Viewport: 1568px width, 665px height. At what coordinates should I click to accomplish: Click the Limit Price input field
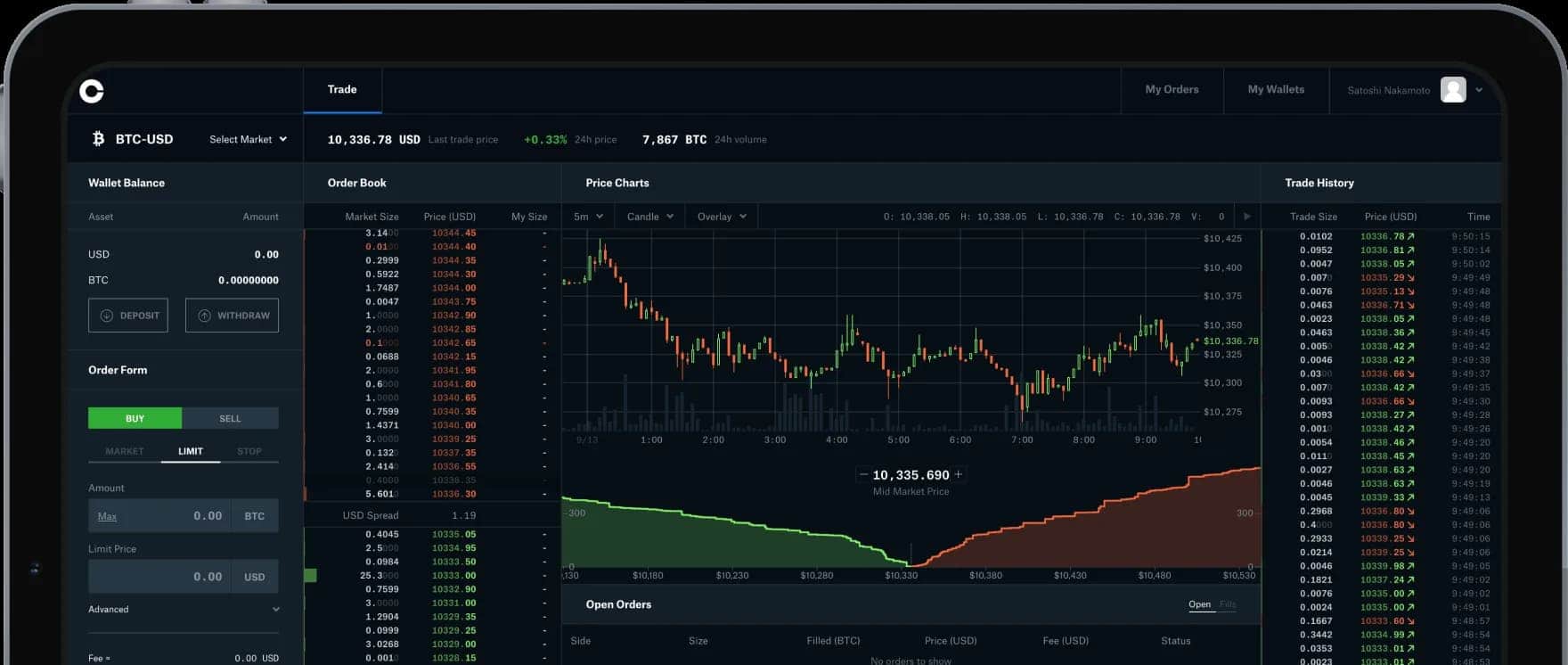[160, 577]
